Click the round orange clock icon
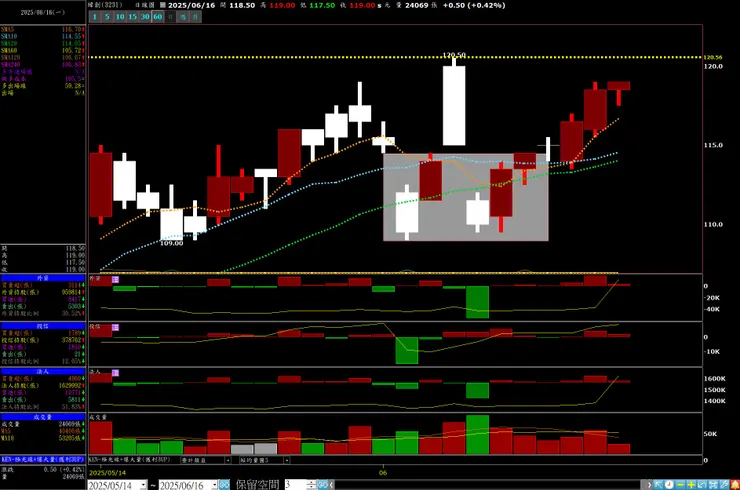Image resolution: width=740 pixels, height=490 pixels. tap(669, 485)
